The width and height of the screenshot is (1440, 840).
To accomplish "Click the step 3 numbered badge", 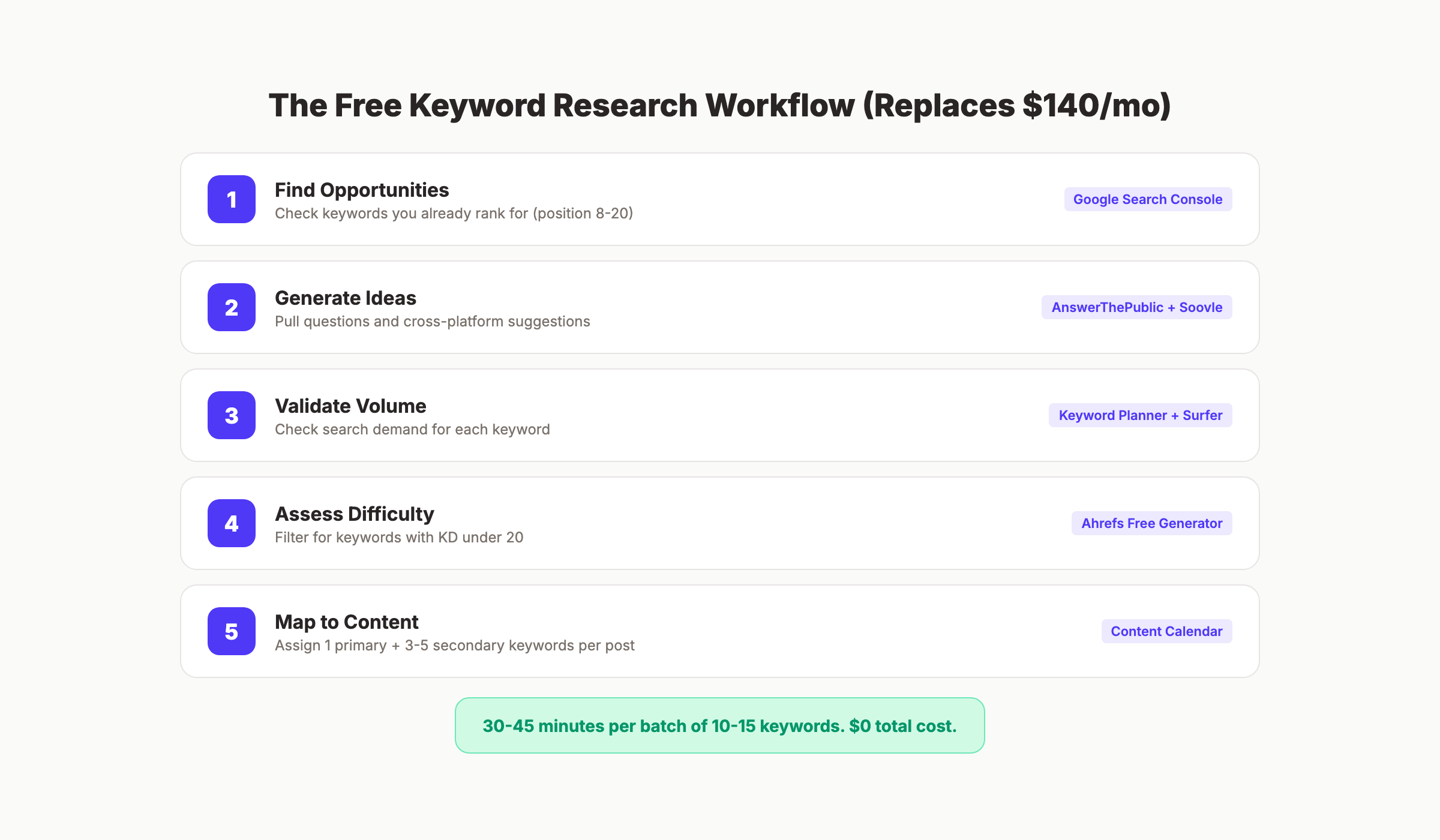I will 231,415.
